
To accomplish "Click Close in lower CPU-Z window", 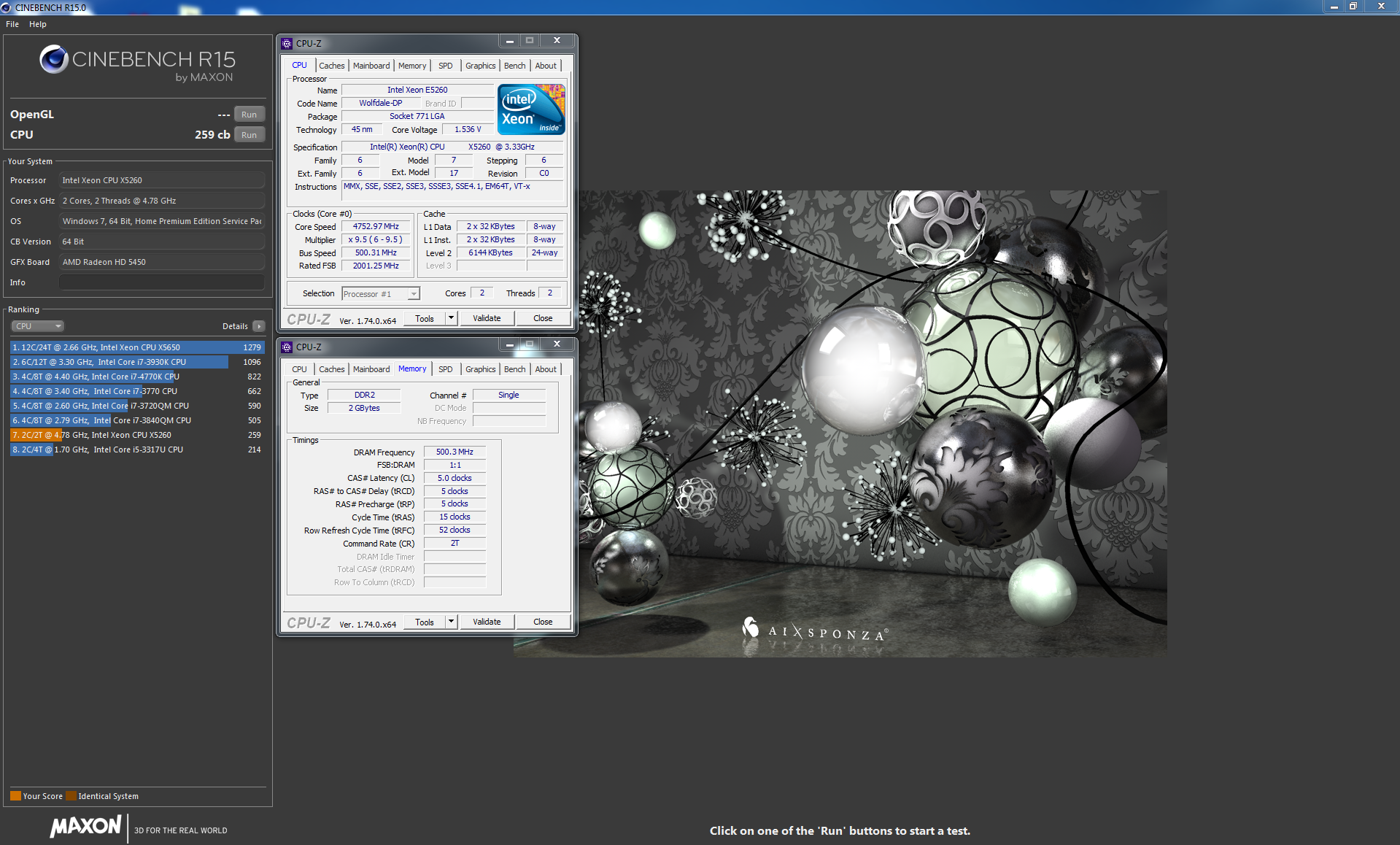I will [x=543, y=622].
